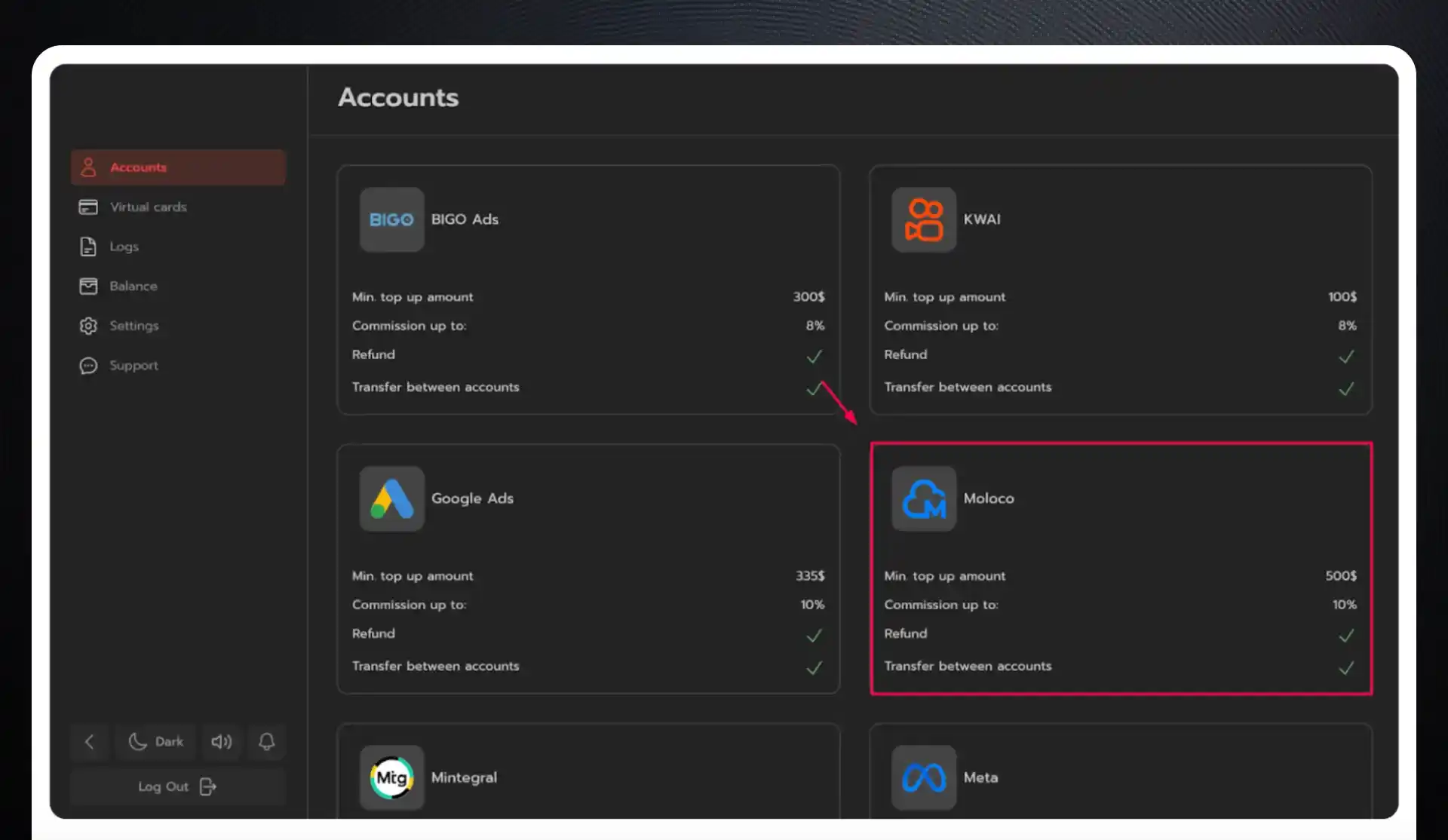1448x840 pixels.
Task: Click Moloco commission value 10%
Action: click(1344, 605)
